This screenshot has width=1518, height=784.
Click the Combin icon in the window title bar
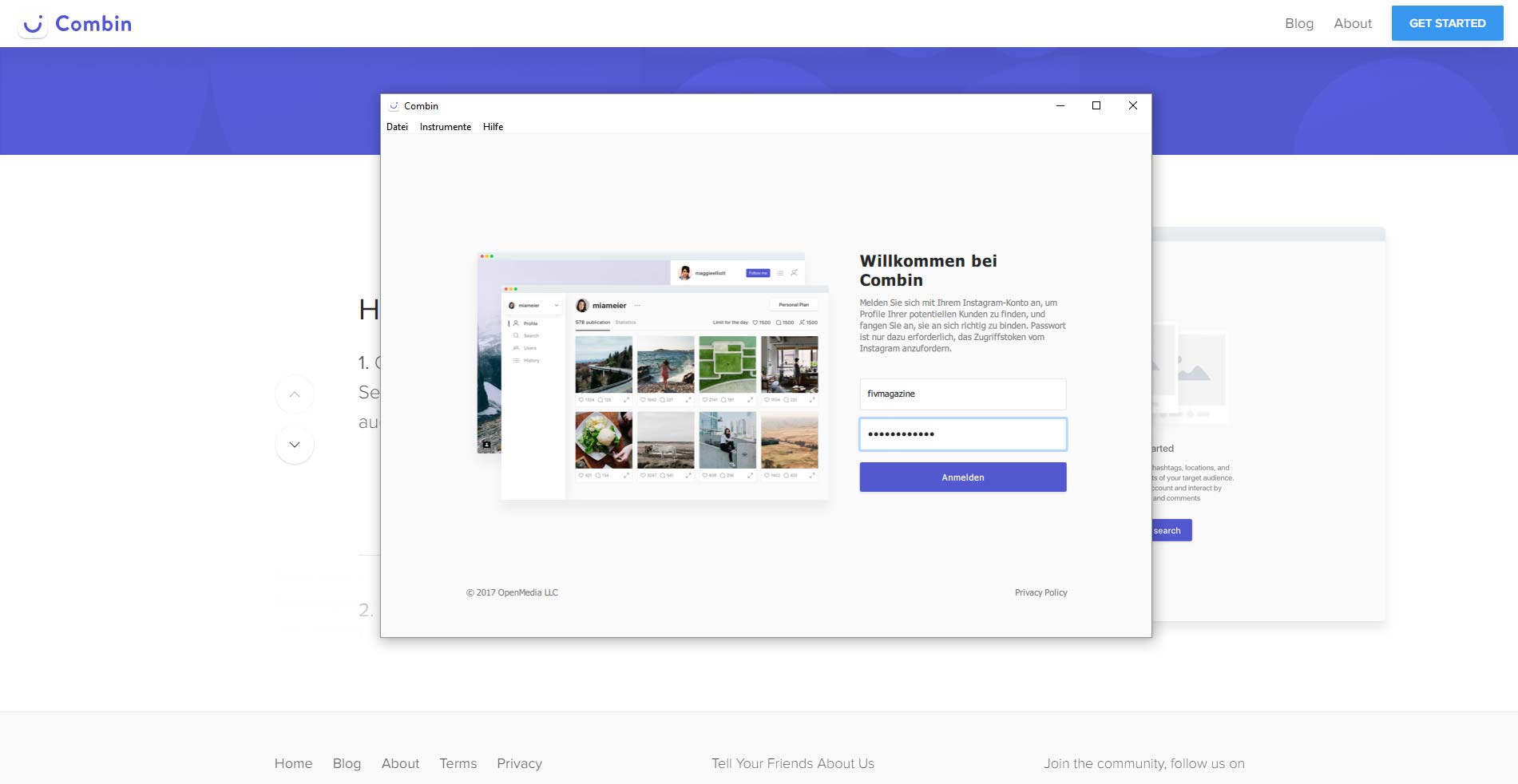coord(394,105)
